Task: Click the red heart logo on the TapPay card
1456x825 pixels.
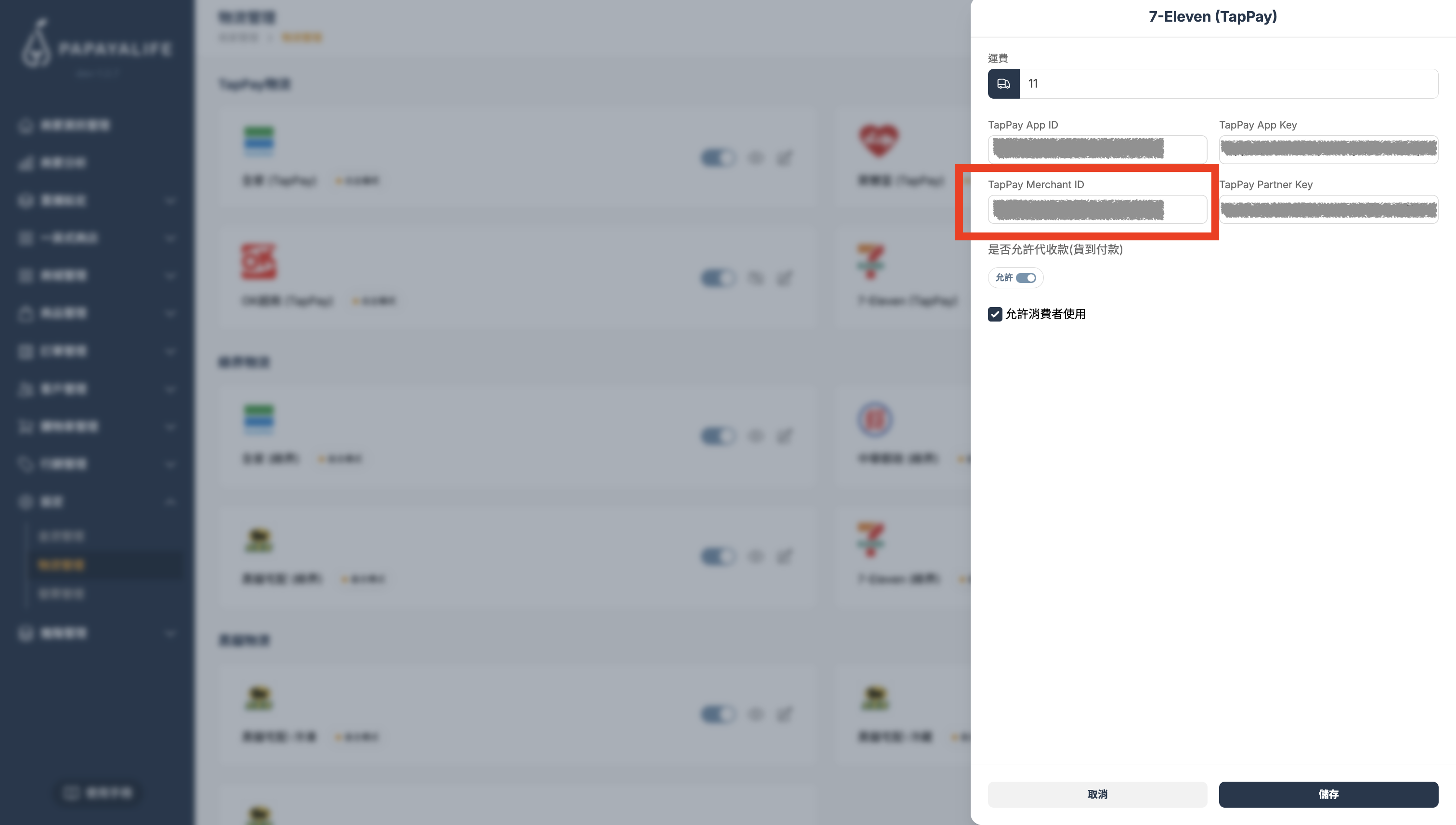Action: (879, 140)
